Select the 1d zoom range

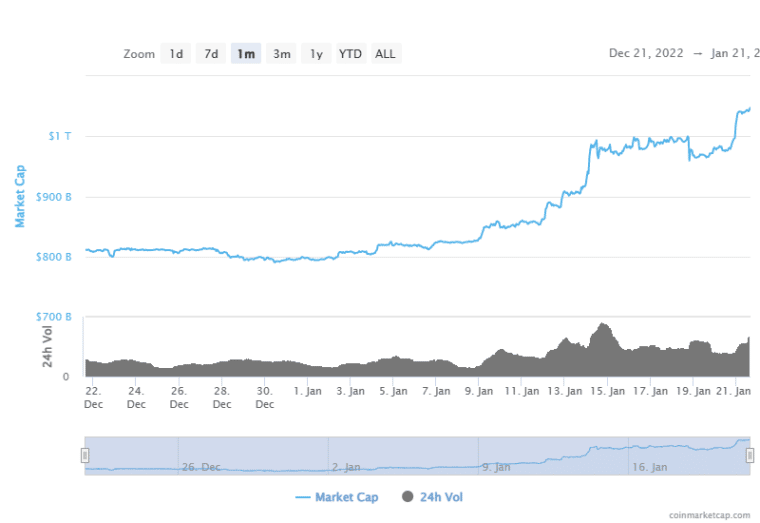[x=176, y=54]
